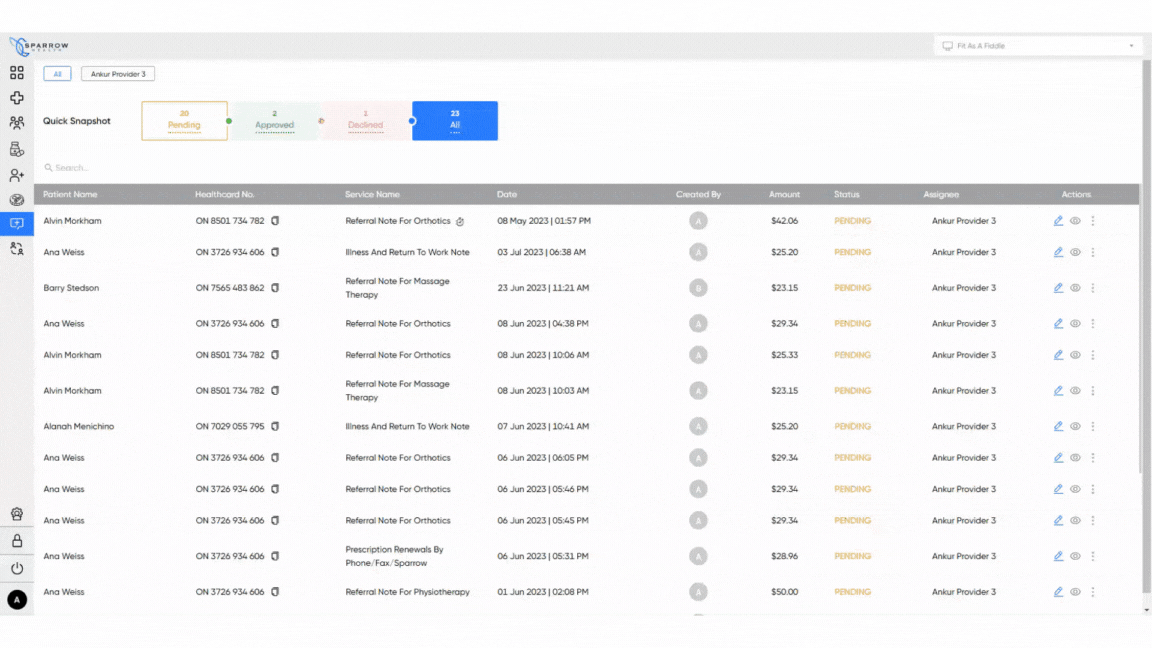Open three-dot menu for the $50.00 request
Image resolution: width=1152 pixels, height=648 pixels.
pyautogui.click(x=1093, y=592)
